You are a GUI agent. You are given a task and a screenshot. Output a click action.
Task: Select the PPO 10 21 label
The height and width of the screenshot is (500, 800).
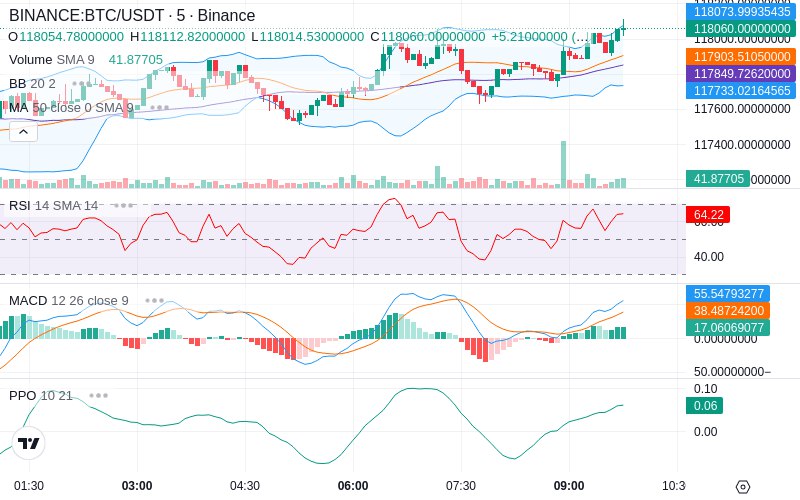coord(41,395)
